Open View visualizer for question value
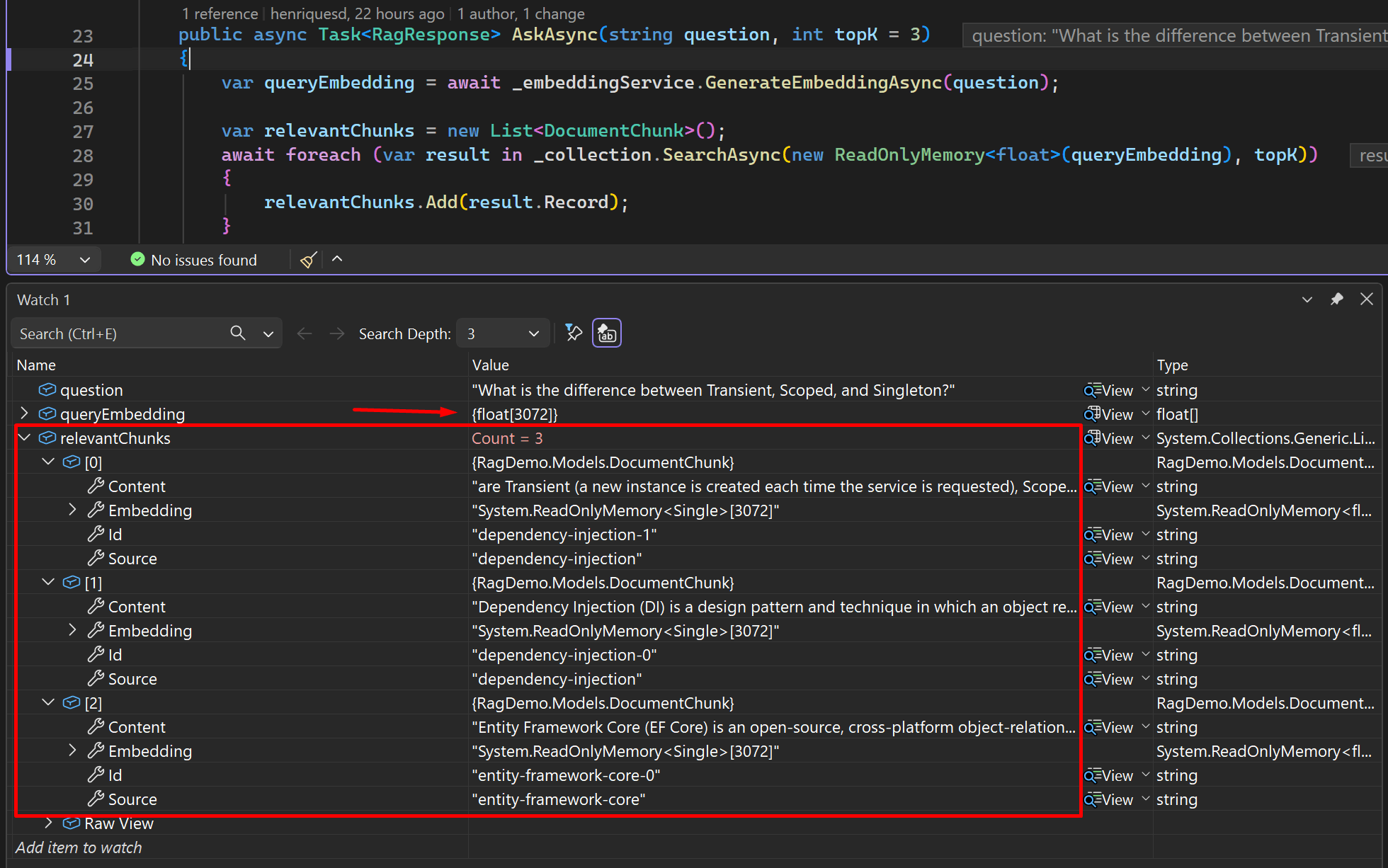The image size is (1388, 868). click(x=1109, y=390)
